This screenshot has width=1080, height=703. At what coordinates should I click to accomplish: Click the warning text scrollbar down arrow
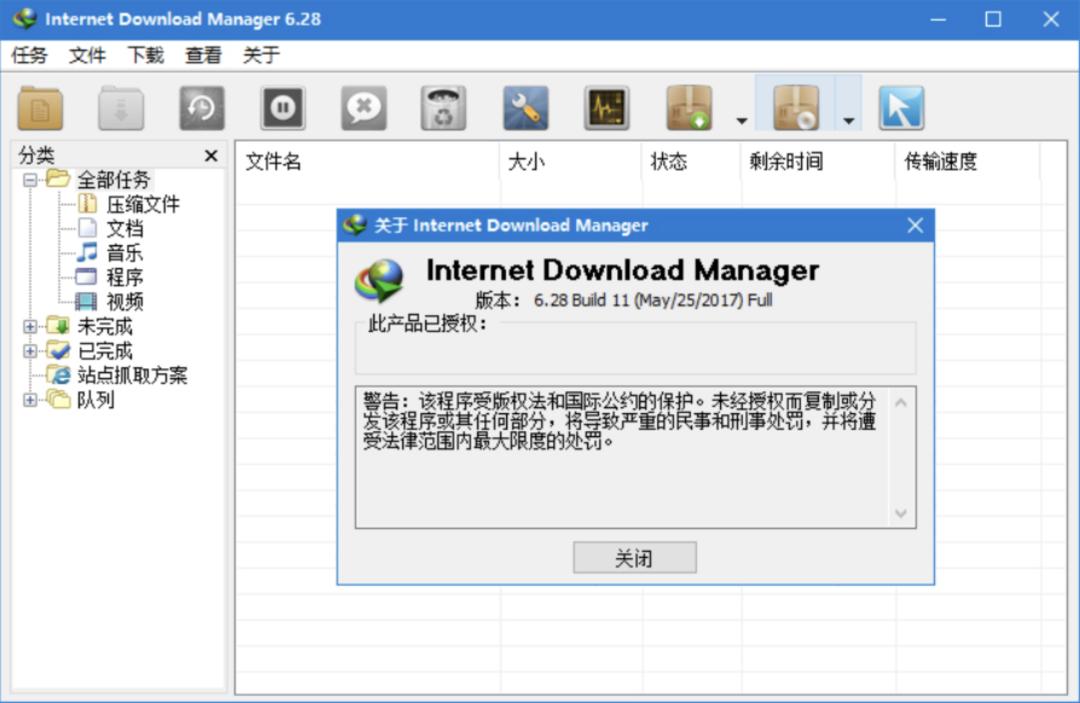(901, 514)
